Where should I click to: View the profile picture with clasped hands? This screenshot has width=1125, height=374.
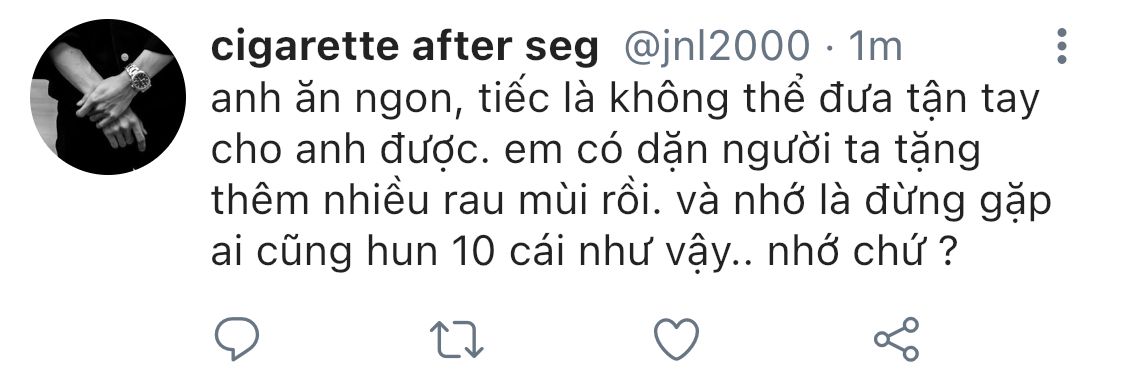pyautogui.click(x=108, y=97)
